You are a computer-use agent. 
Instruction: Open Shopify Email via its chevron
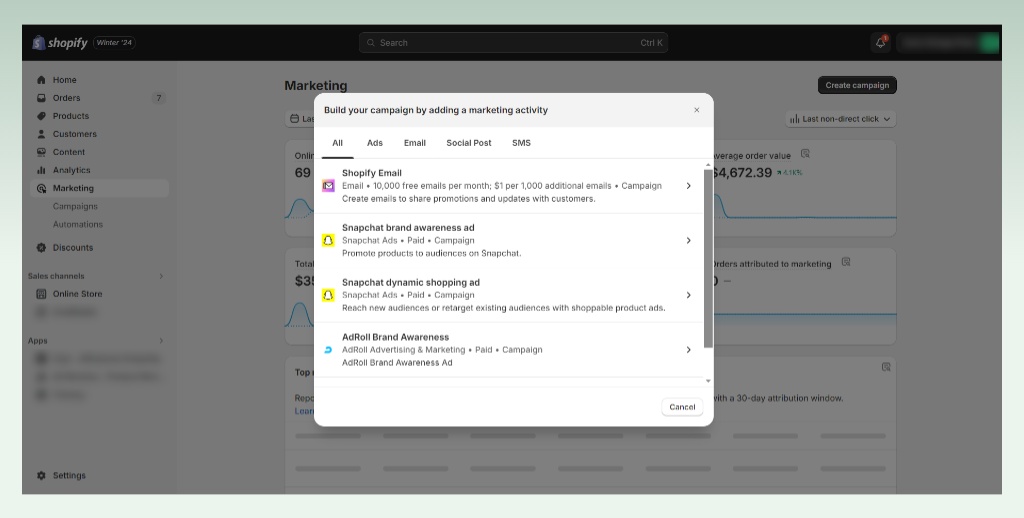point(688,186)
